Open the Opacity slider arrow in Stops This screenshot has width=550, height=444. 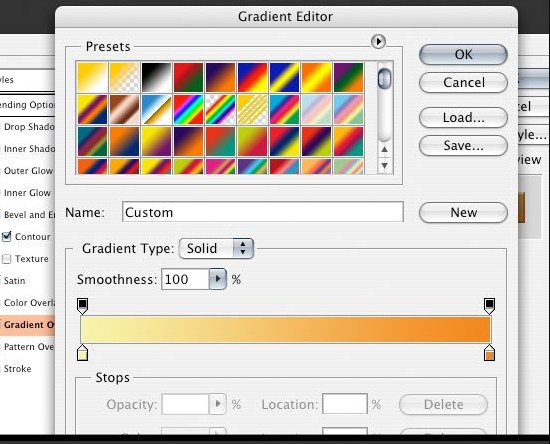point(218,404)
